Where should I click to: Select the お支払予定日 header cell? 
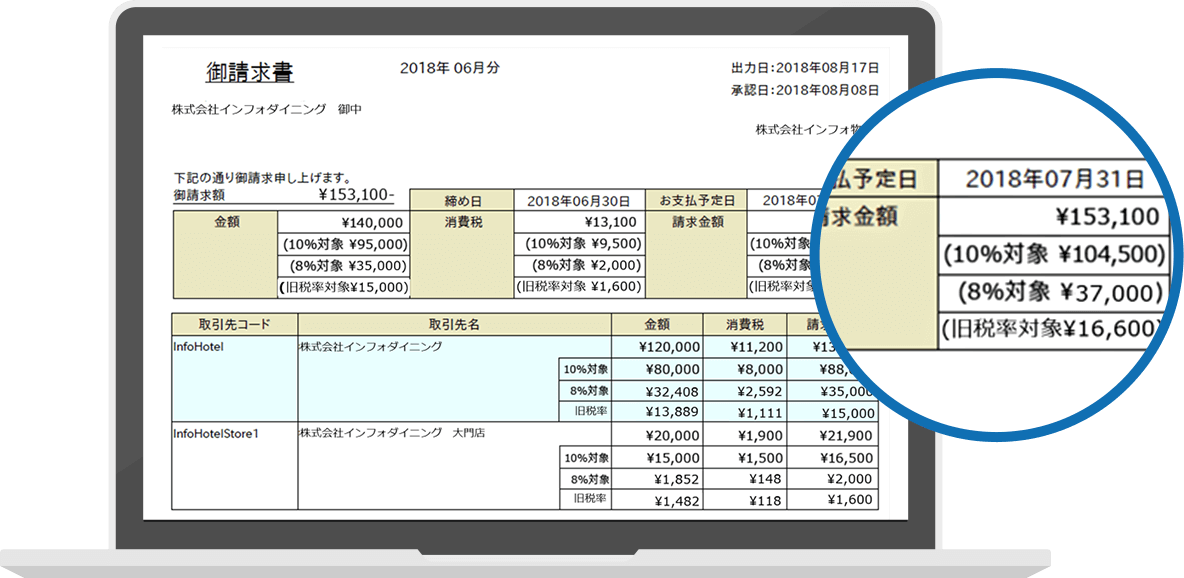tap(696, 200)
